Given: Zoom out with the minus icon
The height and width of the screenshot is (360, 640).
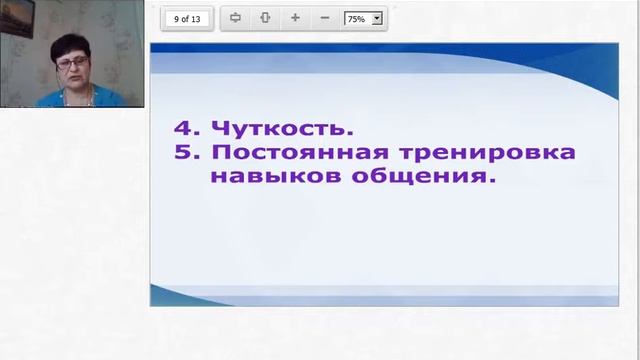Looking at the screenshot, I should point(325,18).
